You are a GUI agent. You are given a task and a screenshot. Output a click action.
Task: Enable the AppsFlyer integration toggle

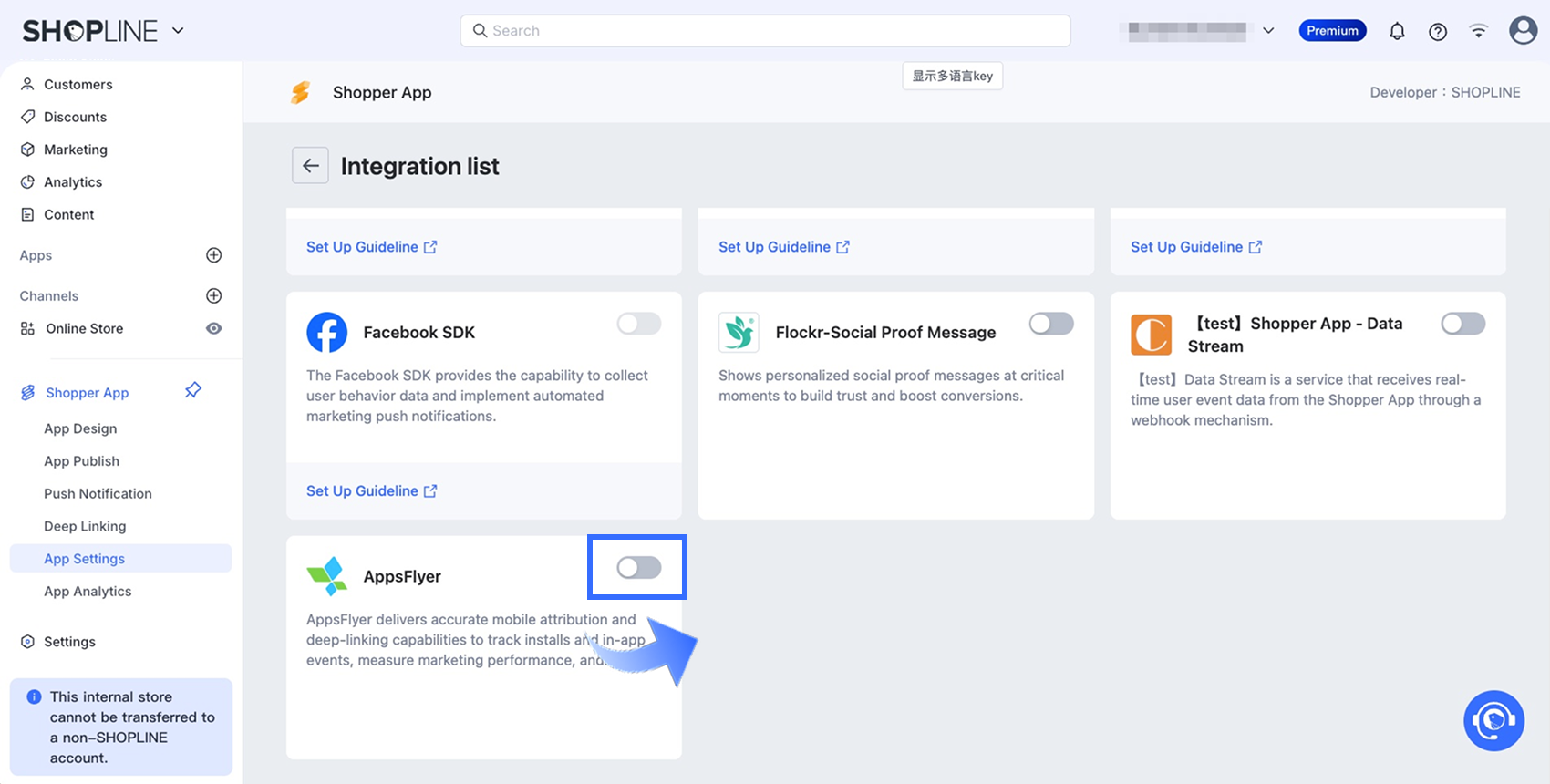[638, 568]
